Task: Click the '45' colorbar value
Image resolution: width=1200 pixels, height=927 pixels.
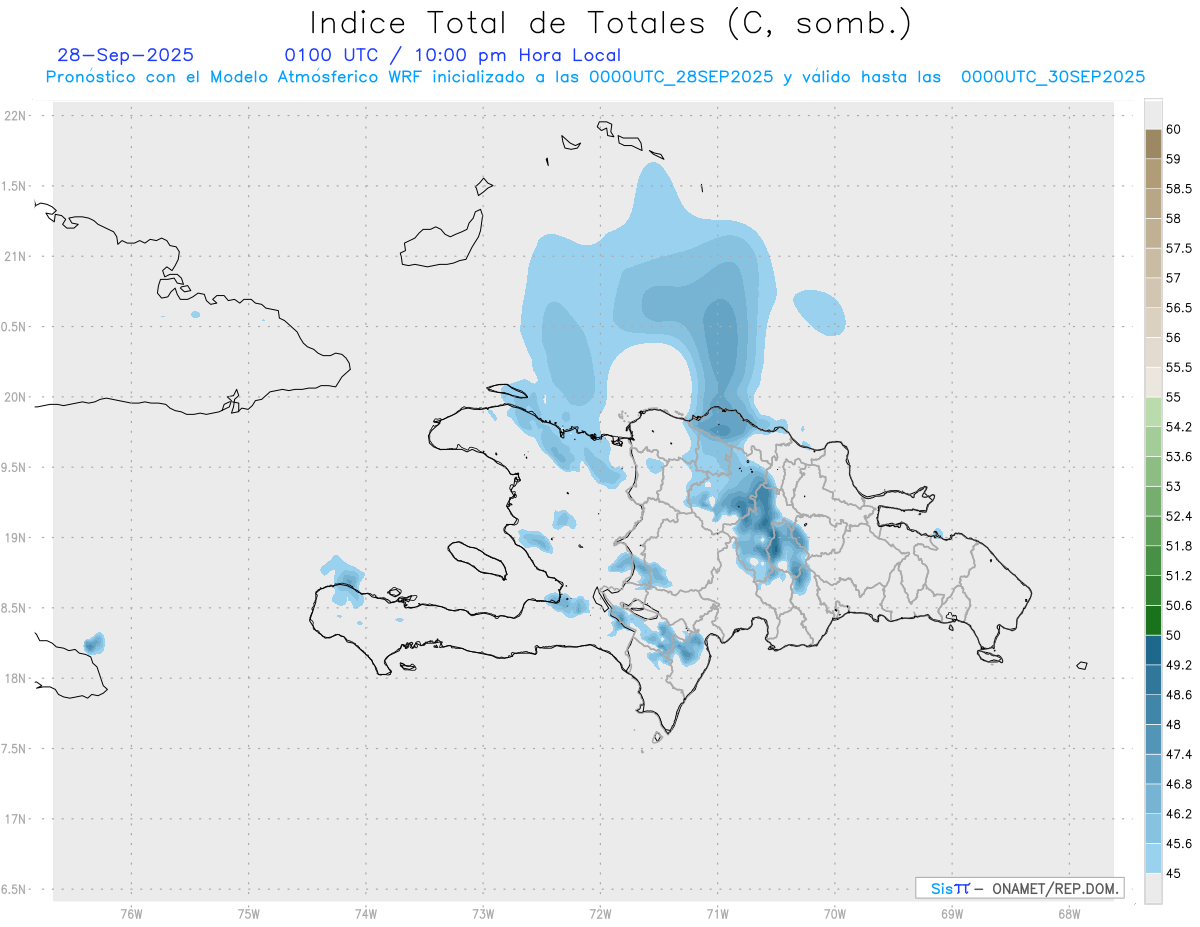Action: coord(1173,873)
